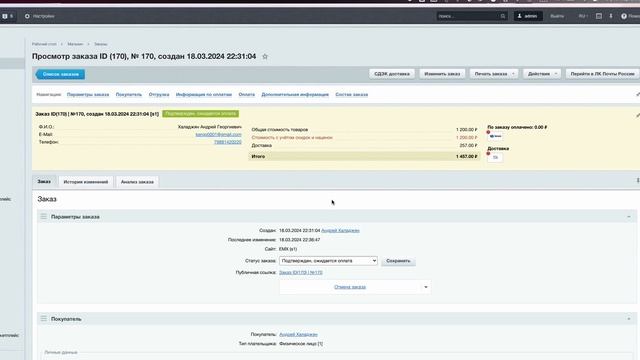640x360 pixels.
Task: Click the Изменить заказ button
Action: [x=442, y=74]
